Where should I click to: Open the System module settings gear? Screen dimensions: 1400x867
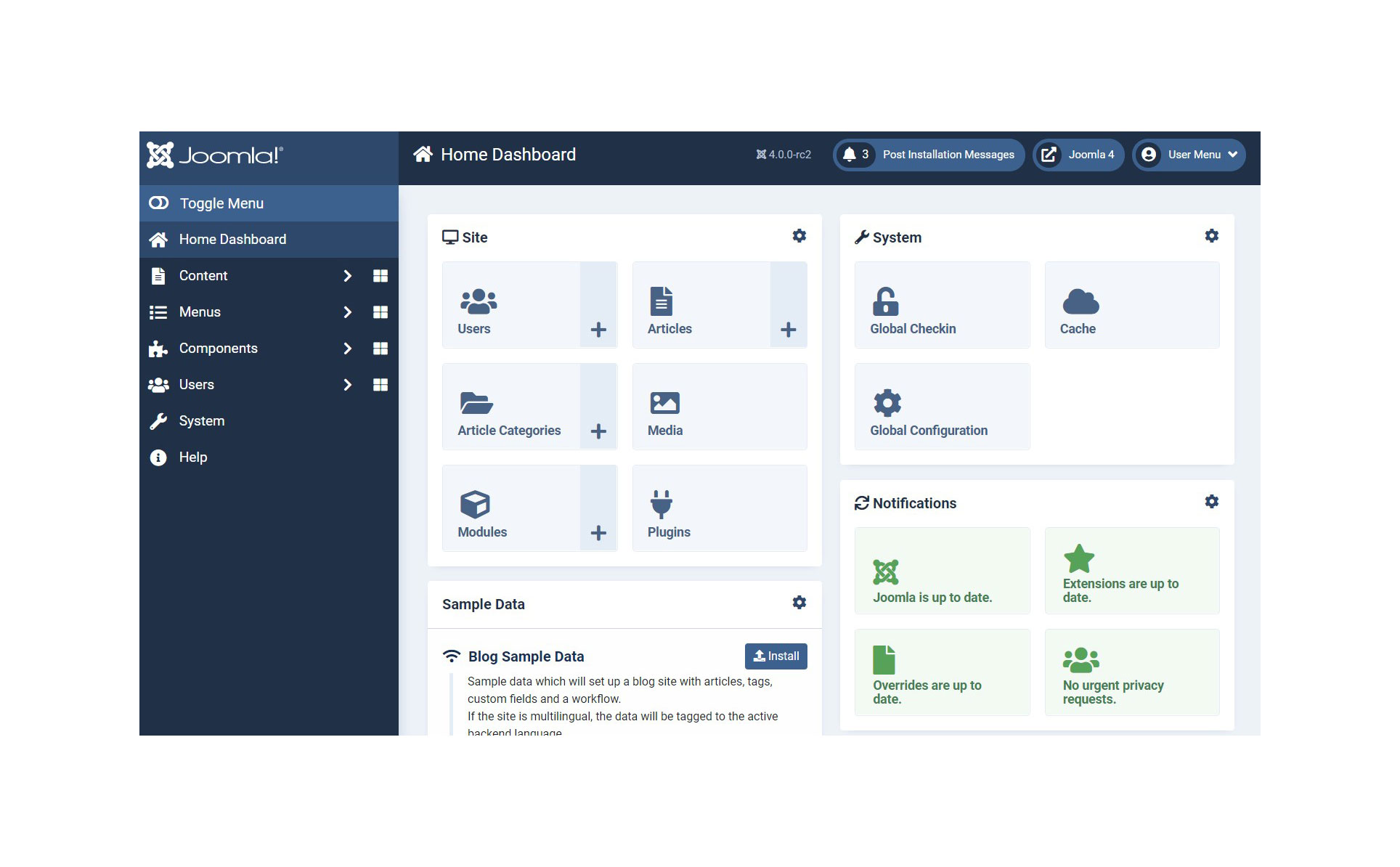coord(1212,236)
